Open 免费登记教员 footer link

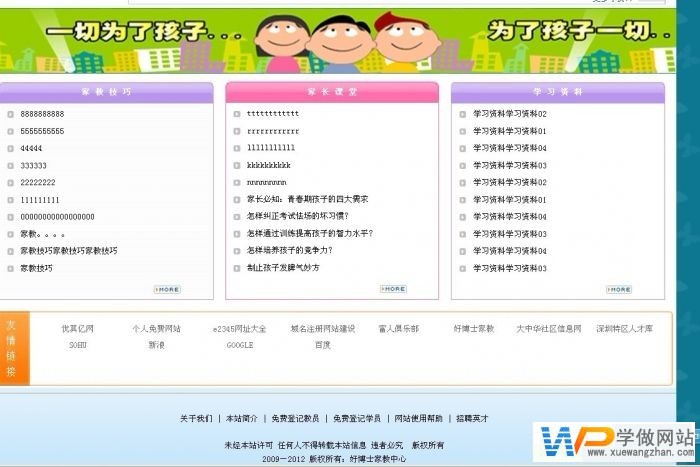(295, 418)
